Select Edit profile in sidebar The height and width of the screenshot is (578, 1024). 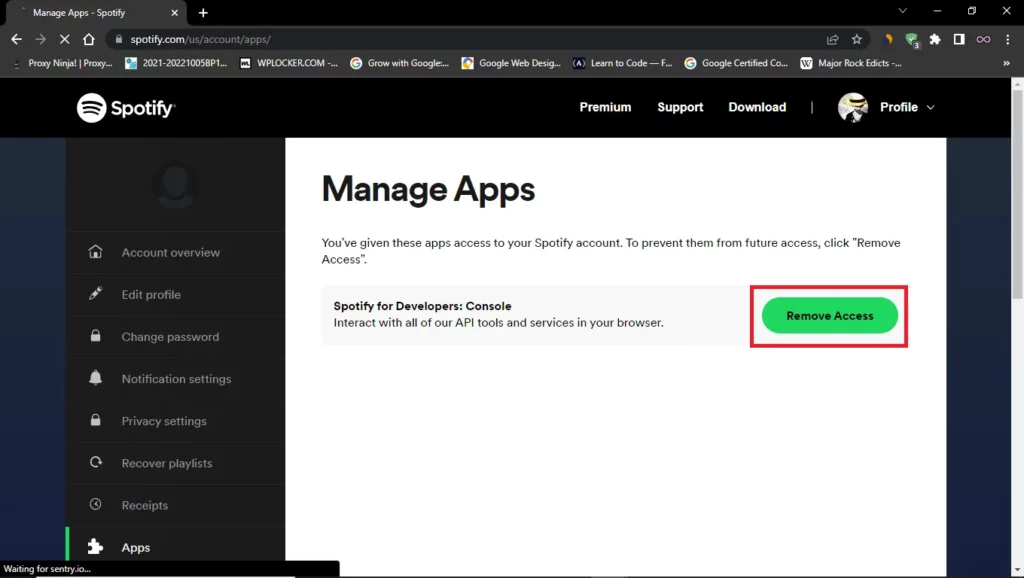[175, 295]
